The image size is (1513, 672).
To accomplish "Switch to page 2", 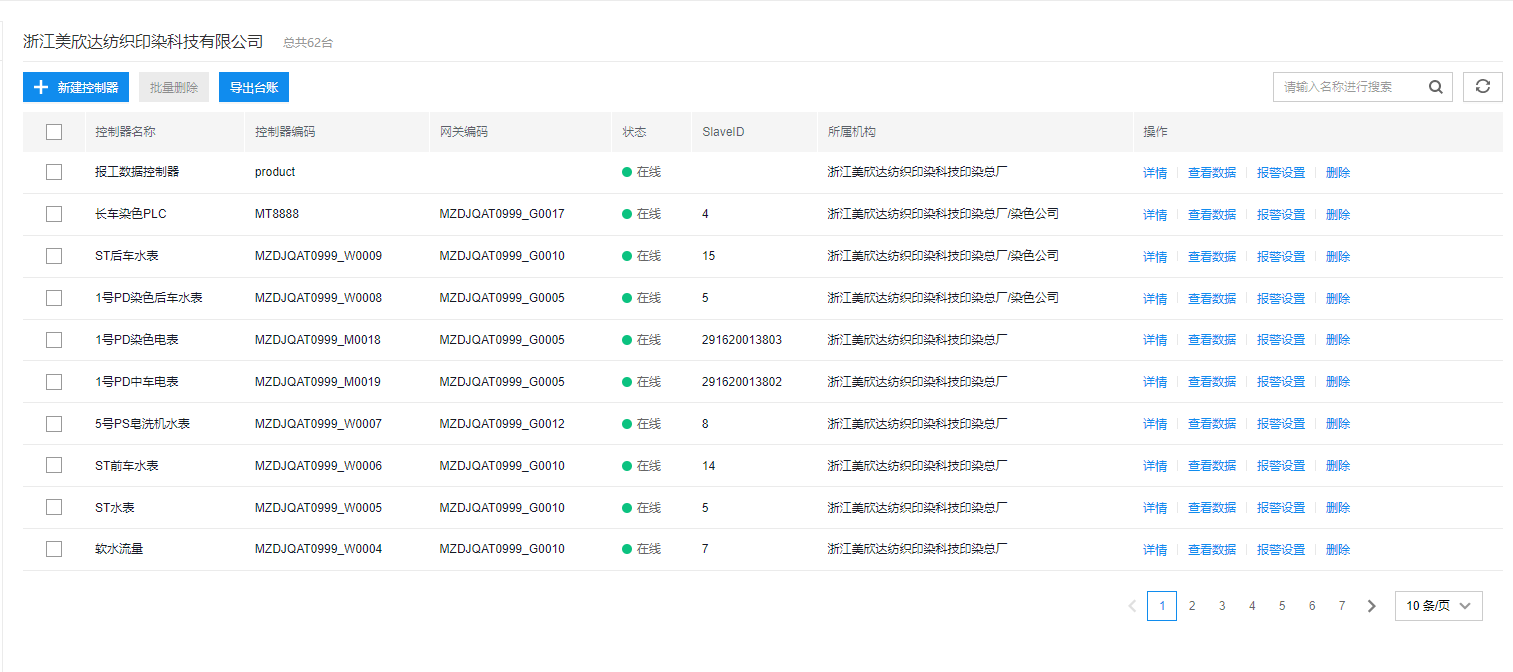I will tap(1192, 606).
